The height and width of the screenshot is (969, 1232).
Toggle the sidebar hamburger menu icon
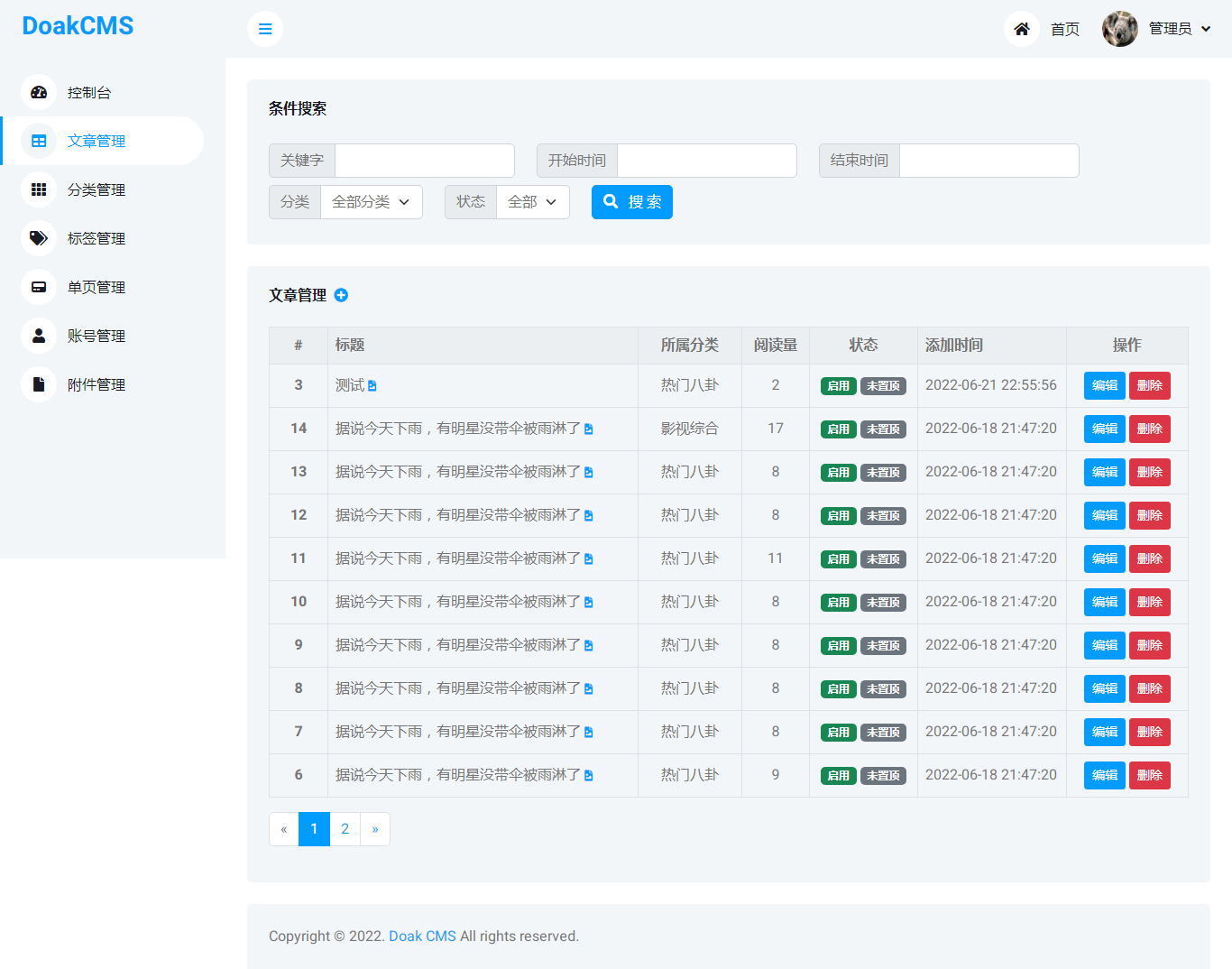265,29
